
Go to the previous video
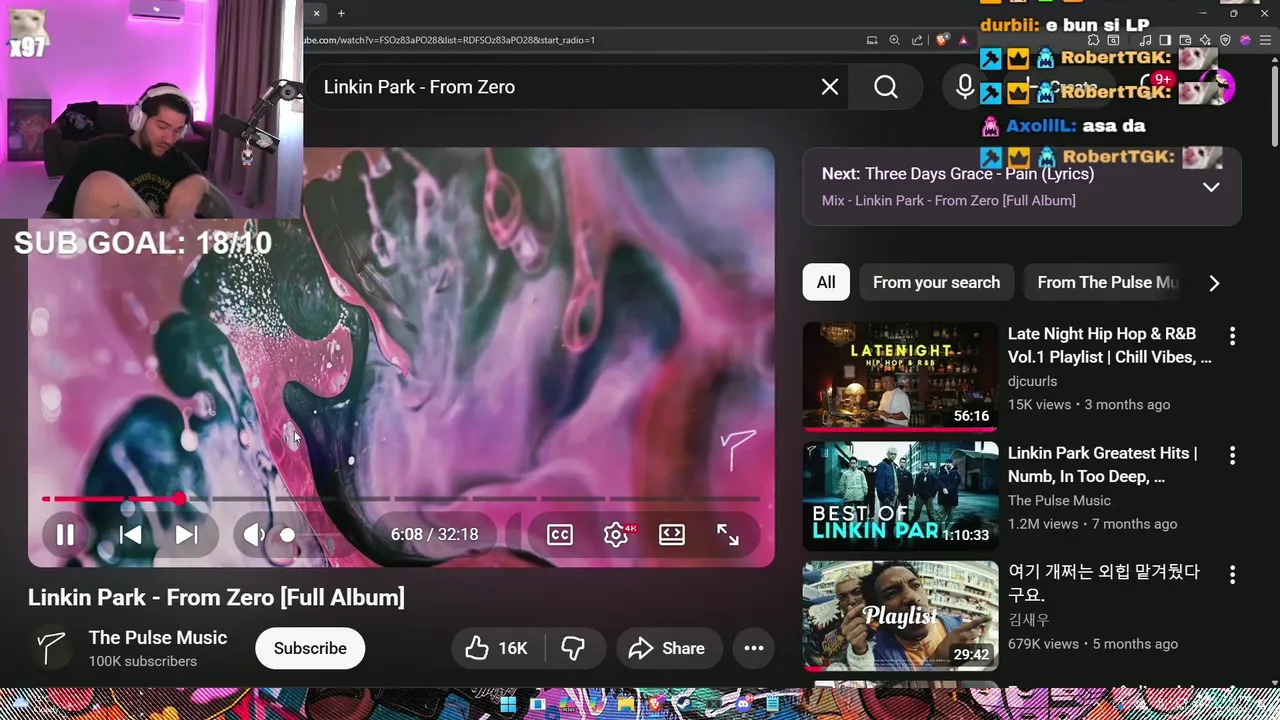point(131,535)
